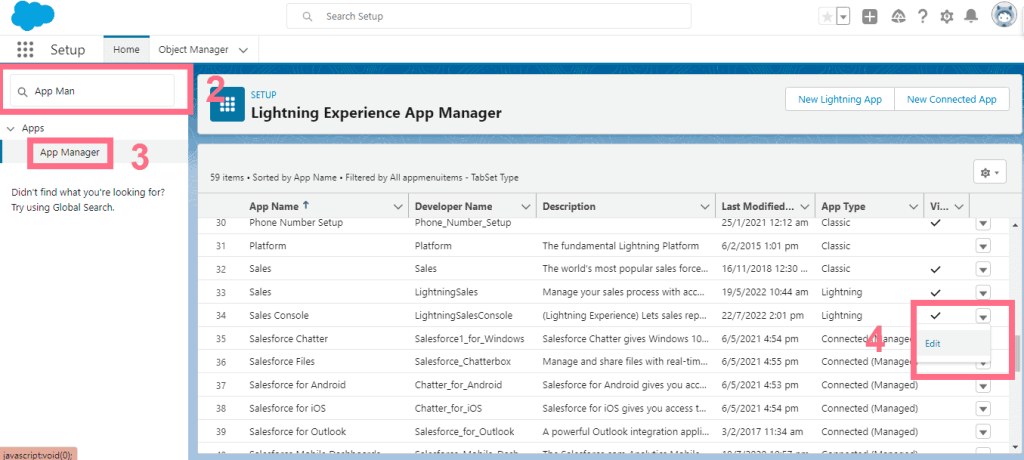Open the Notifications bell
Viewport: 1024px width, 460px height.
[x=971, y=17]
